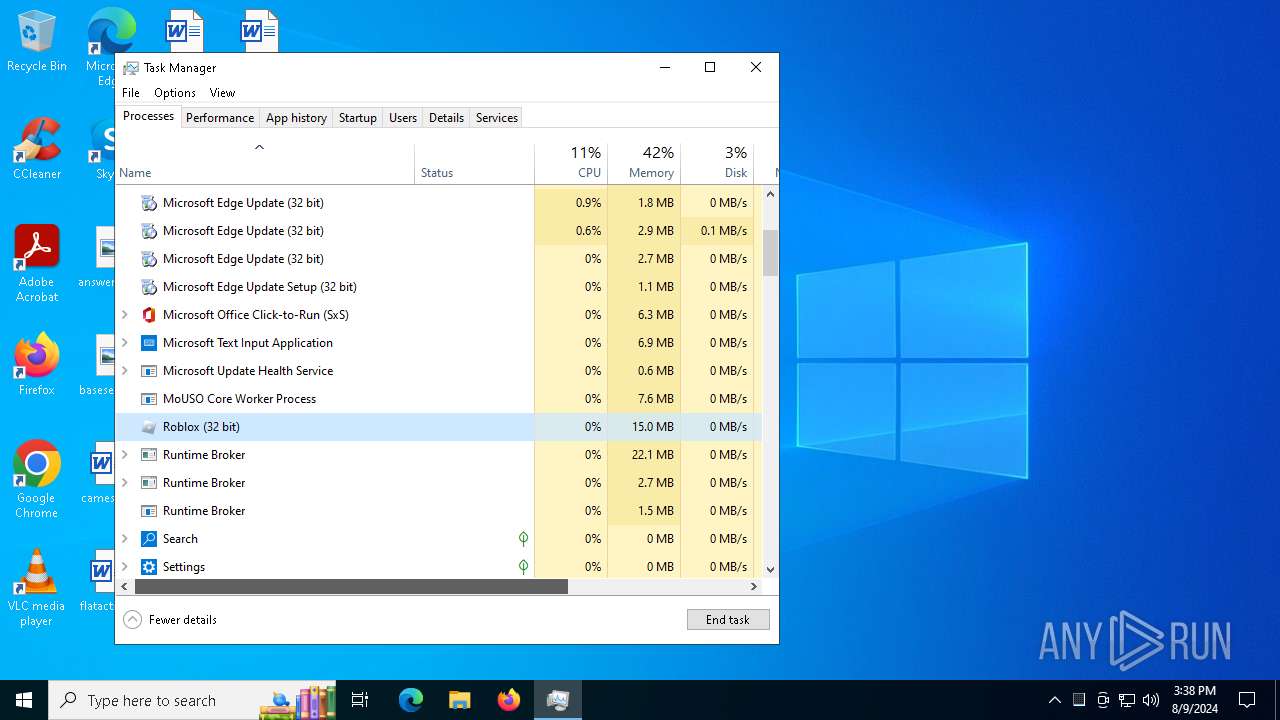
Task: Open the network icon in system tray
Action: click(x=1127, y=700)
